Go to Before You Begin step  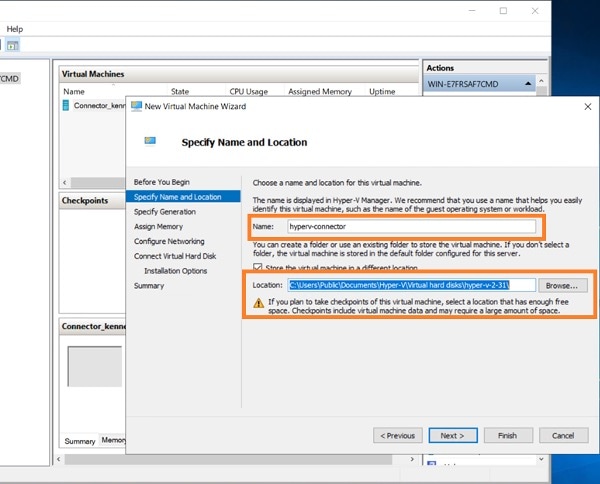tap(161, 182)
